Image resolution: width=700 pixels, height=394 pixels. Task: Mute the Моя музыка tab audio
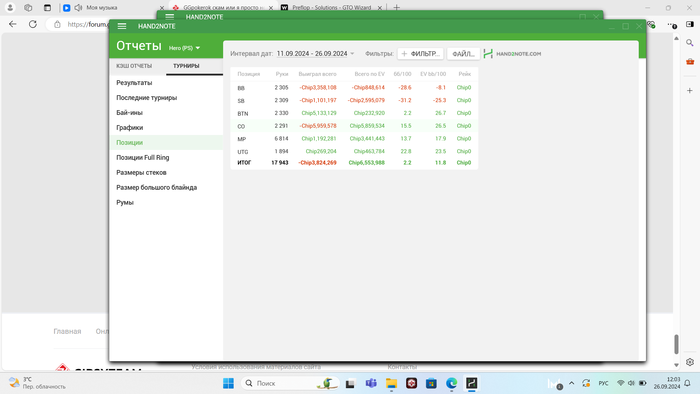[79, 8]
